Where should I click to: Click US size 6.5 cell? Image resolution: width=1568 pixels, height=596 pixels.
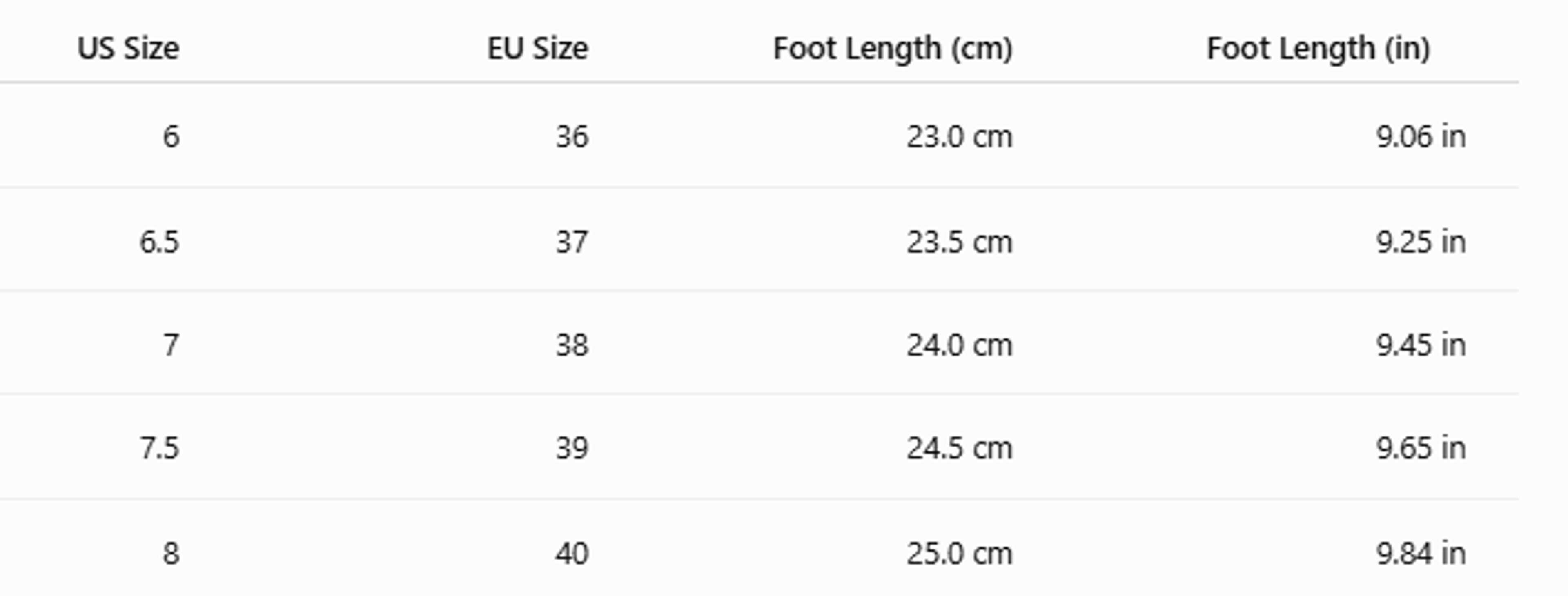coord(160,242)
